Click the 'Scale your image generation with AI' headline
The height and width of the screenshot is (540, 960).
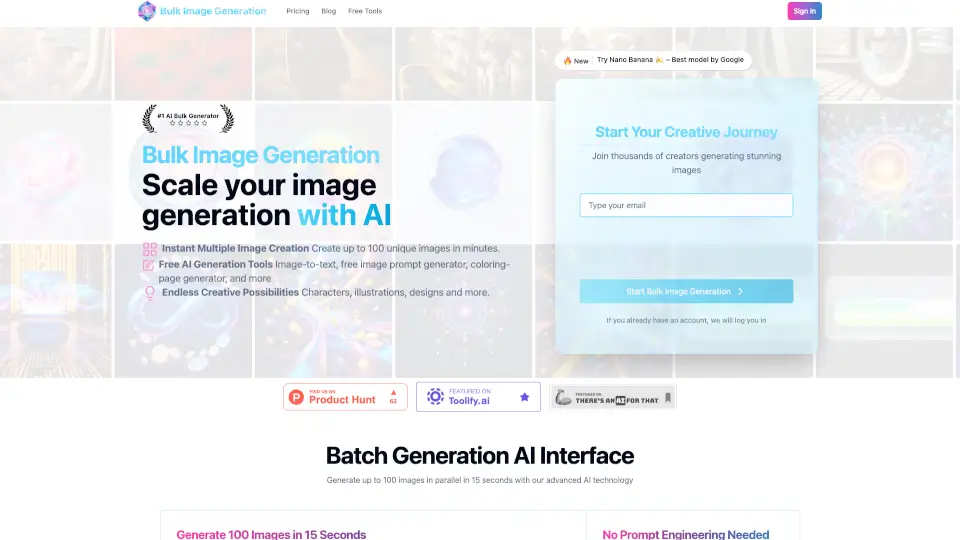tap(266, 200)
